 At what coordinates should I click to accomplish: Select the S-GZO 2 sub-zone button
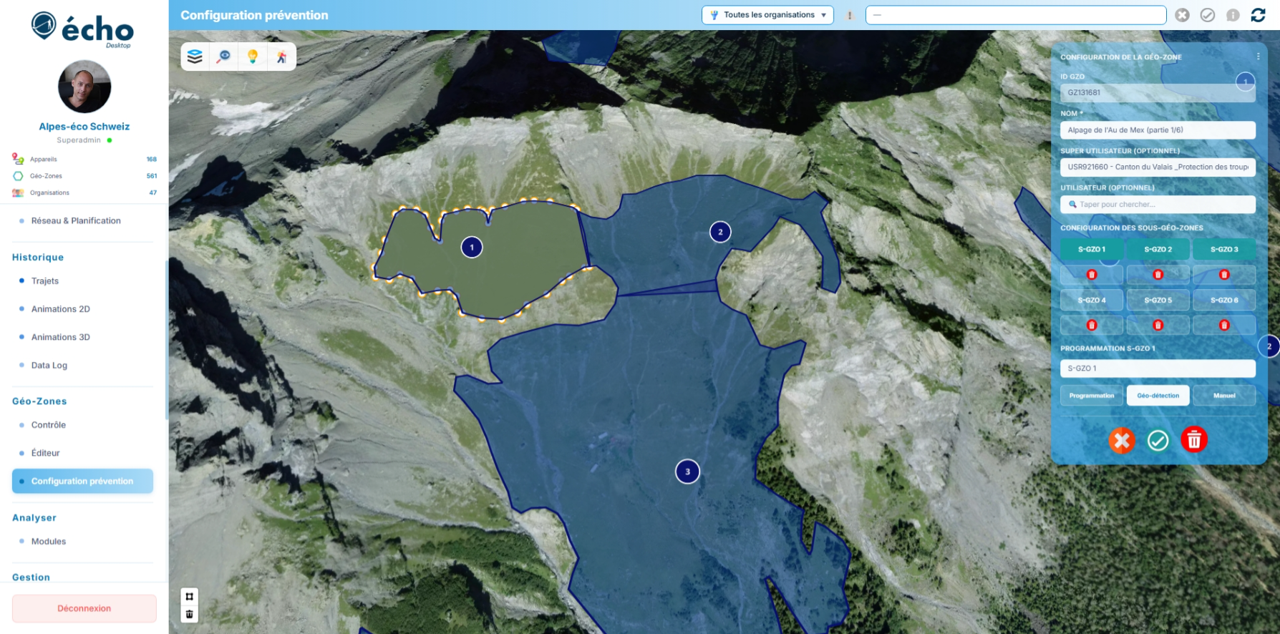(1158, 249)
